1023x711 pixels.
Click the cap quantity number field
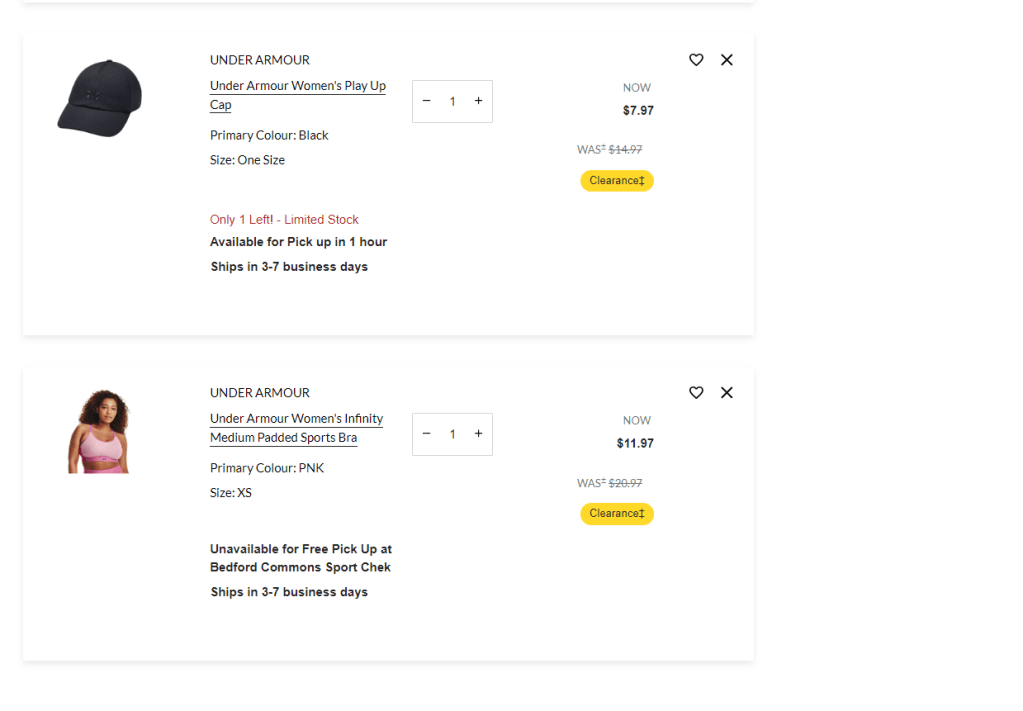coord(452,101)
